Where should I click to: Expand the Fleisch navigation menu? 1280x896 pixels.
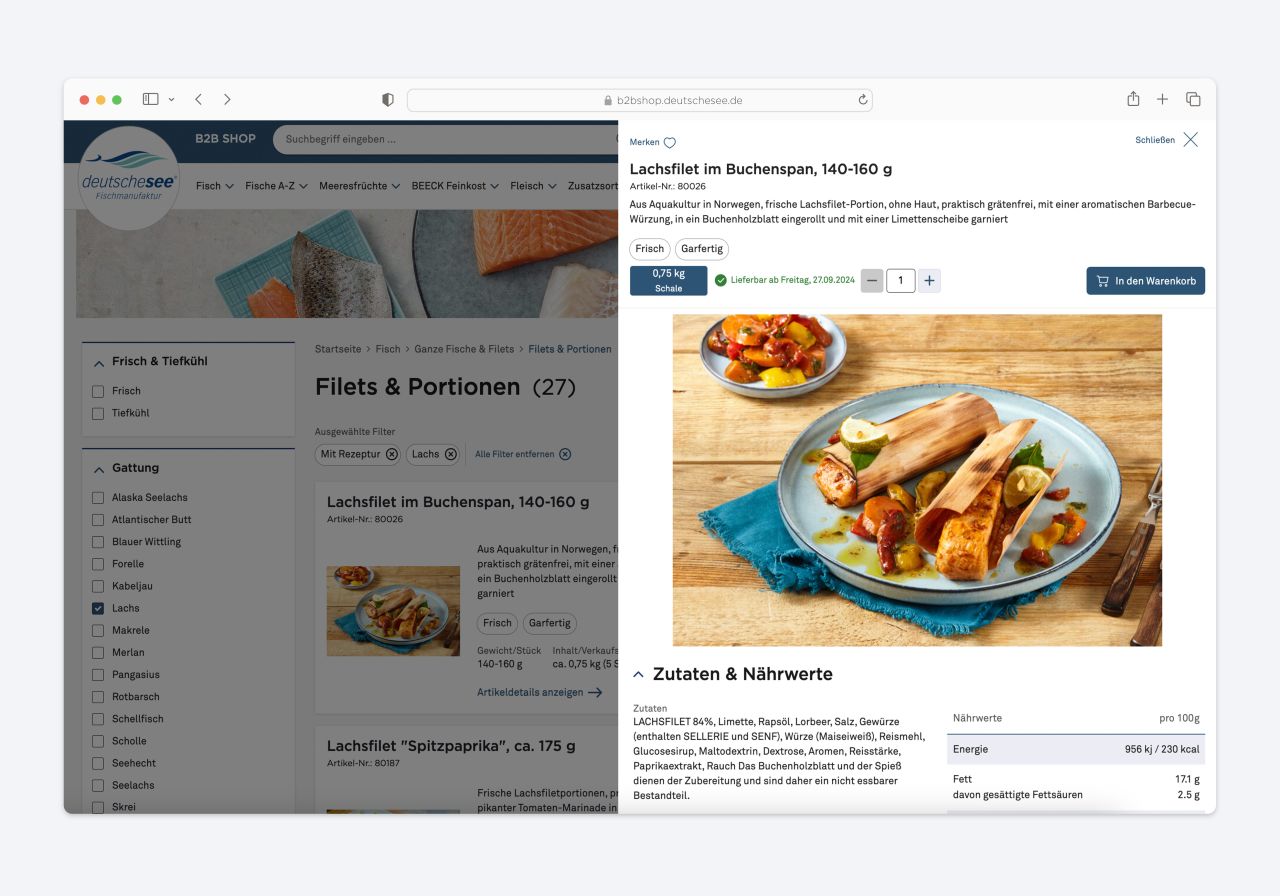533,186
